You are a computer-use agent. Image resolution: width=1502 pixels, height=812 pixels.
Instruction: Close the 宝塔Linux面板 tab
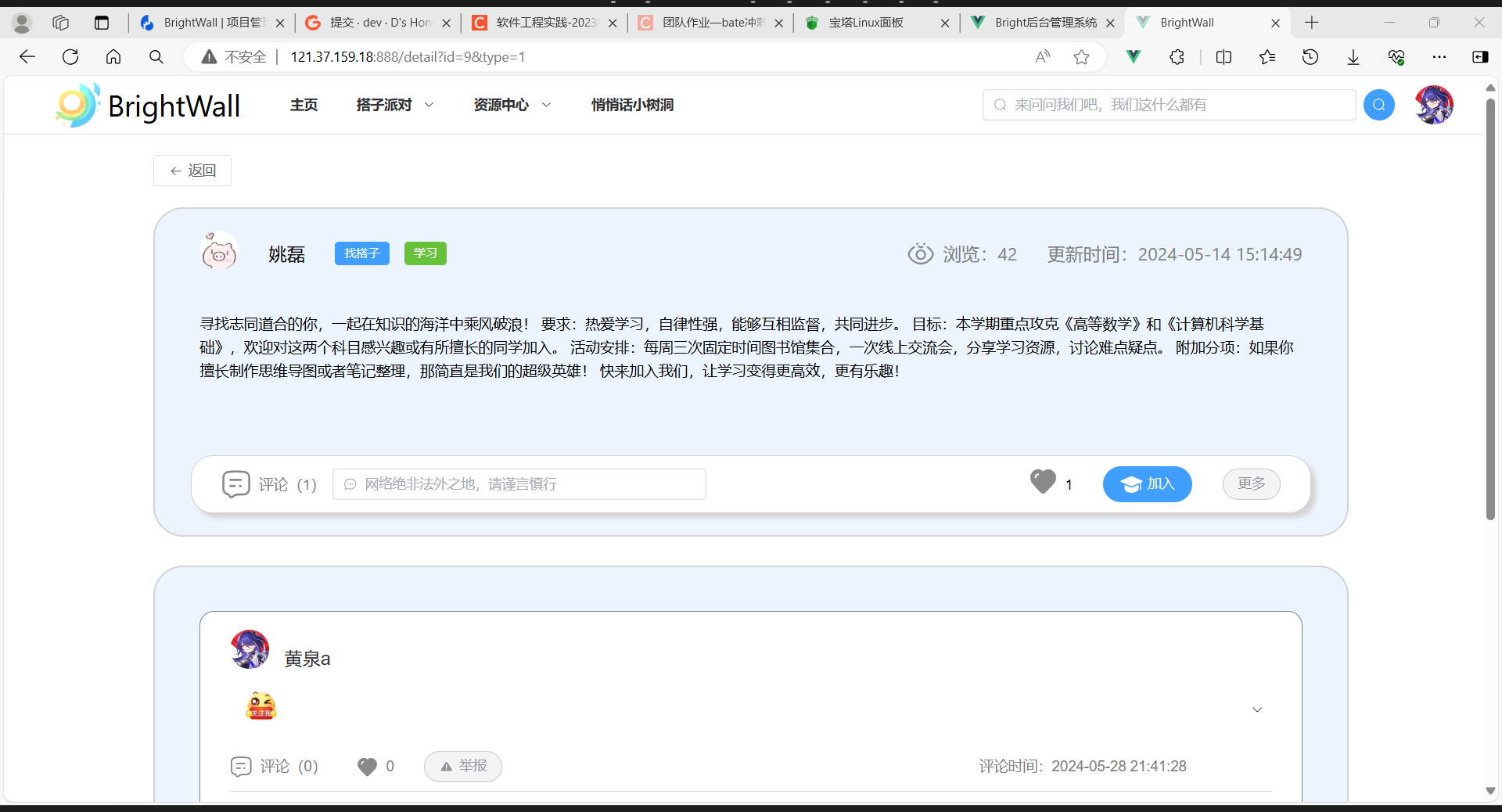pos(944,23)
